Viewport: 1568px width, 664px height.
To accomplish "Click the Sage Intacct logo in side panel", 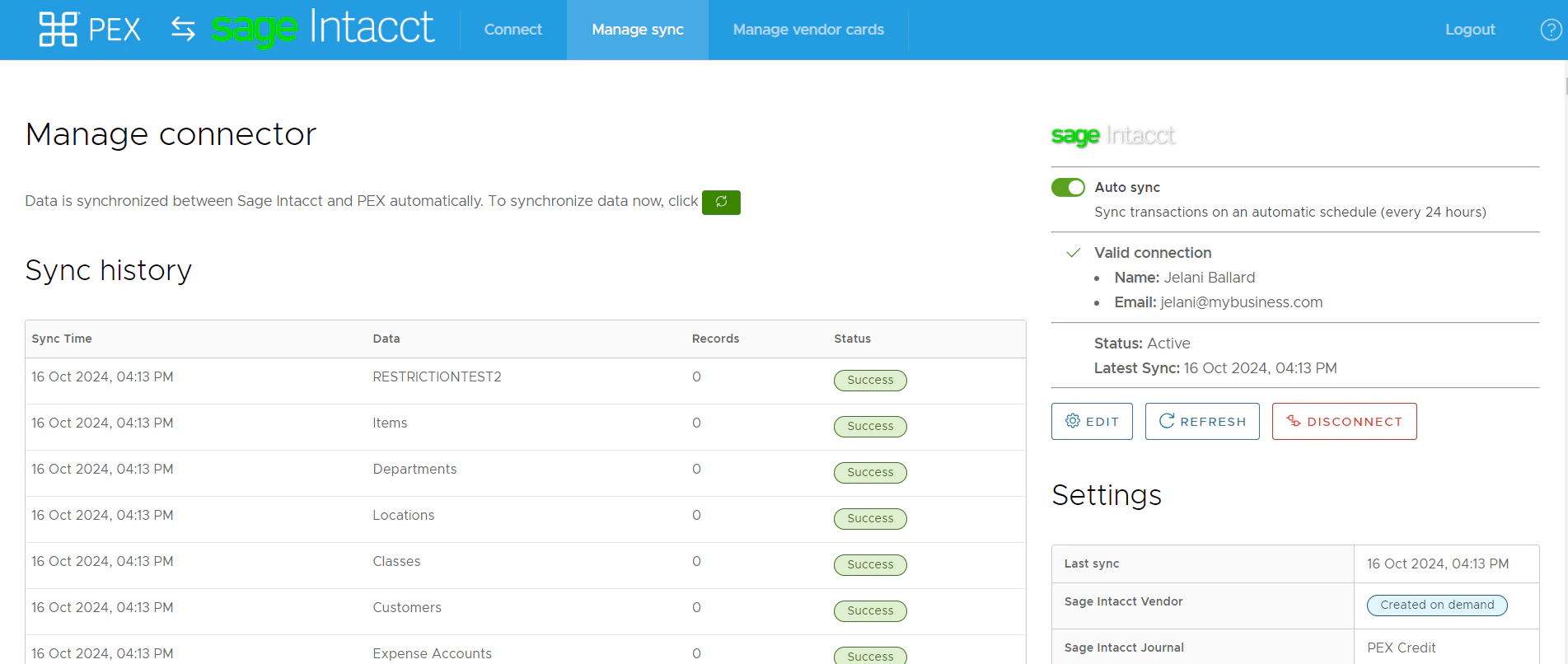I will [x=1113, y=135].
